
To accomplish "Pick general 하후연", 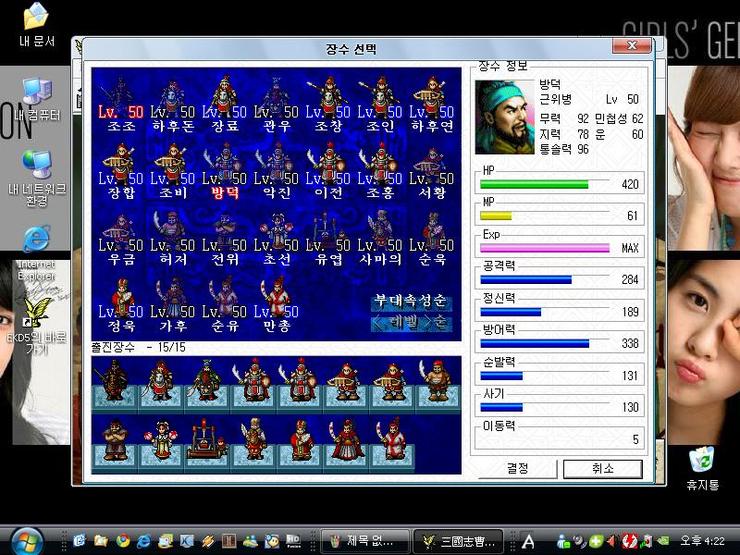I will point(432,104).
